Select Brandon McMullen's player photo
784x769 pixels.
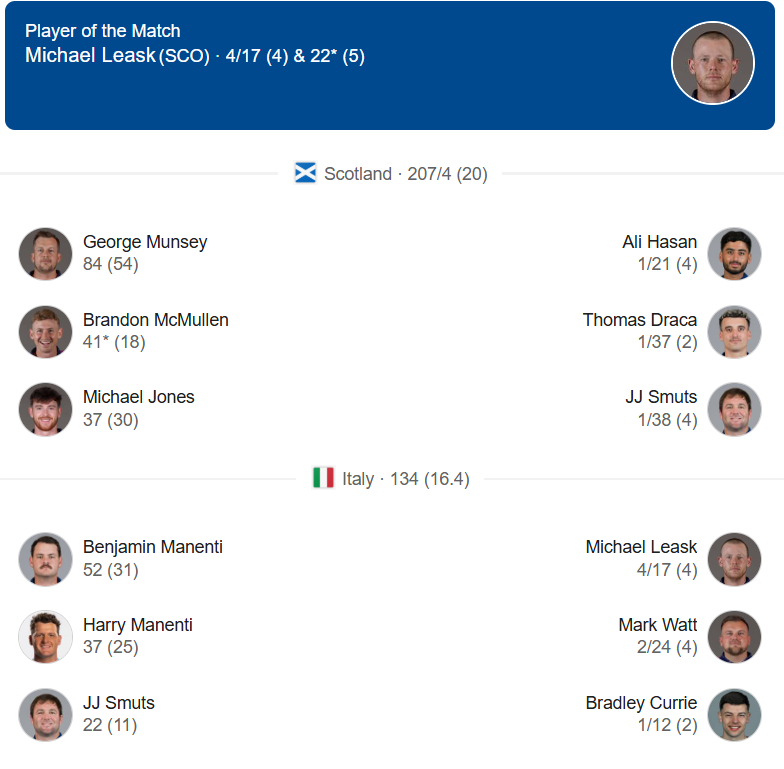pos(45,331)
